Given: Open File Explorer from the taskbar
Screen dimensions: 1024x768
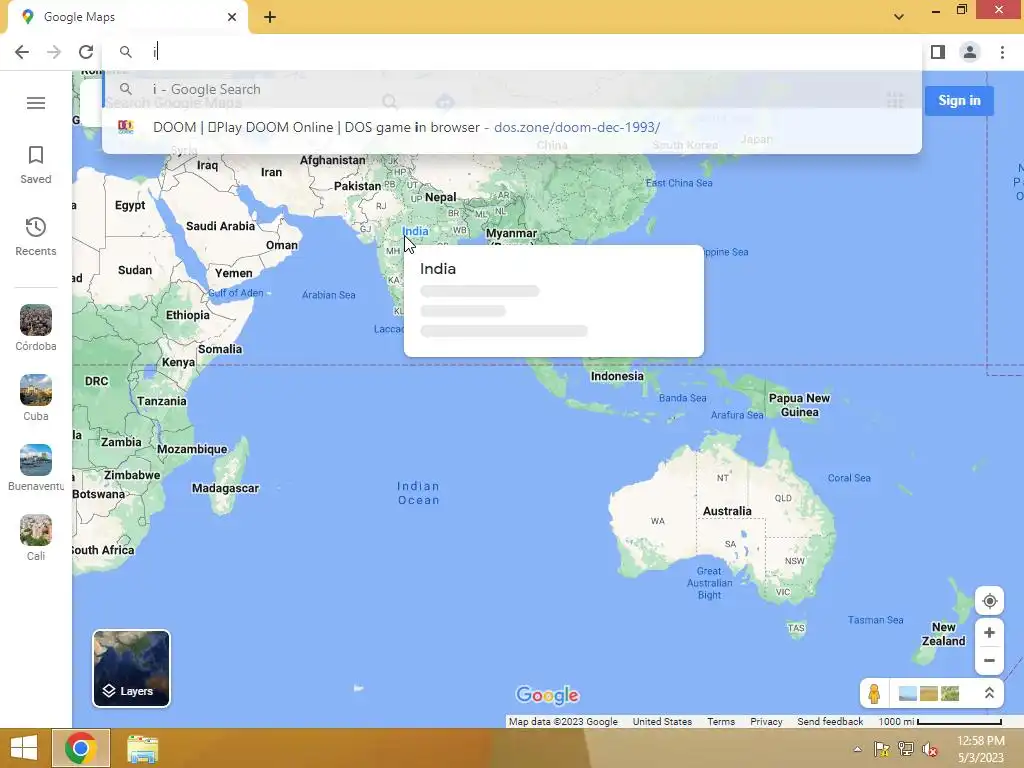Looking at the screenshot, I should tap(142, 748).
